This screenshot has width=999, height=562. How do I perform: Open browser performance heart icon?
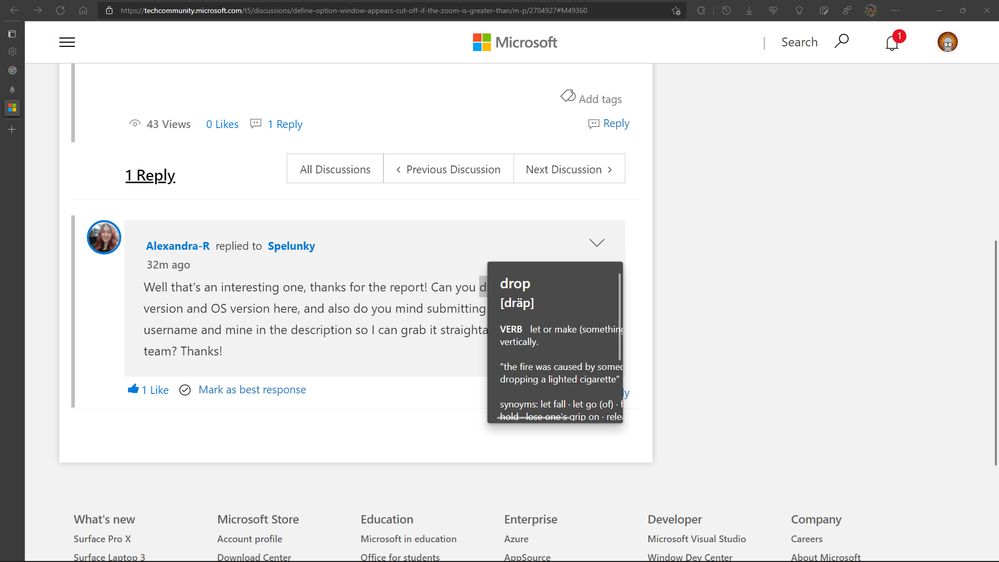click(773, 10)
